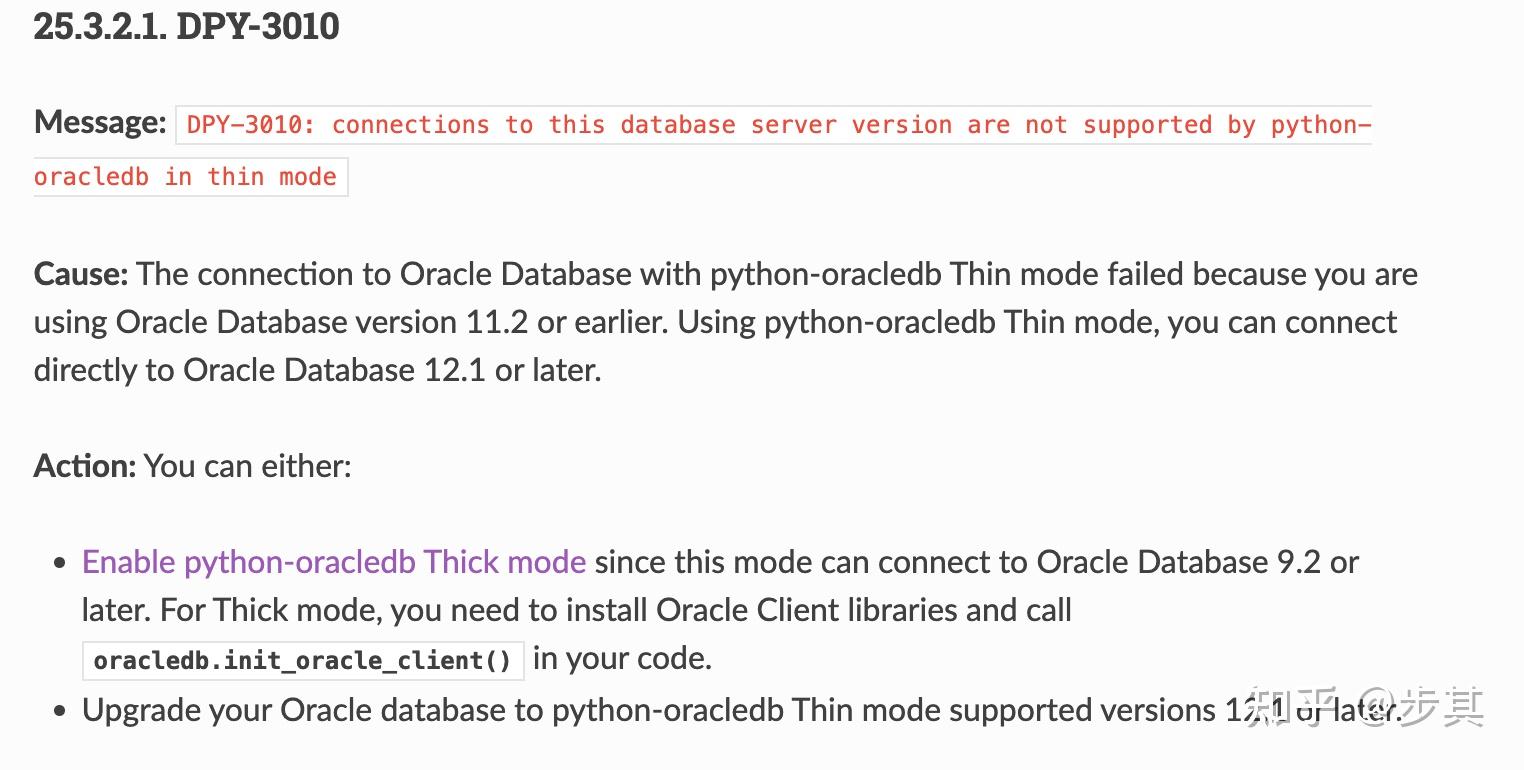This screenshot has width=1524, height=770.
Task: Select the bold Message: label
Action: [x=100, y=123]
